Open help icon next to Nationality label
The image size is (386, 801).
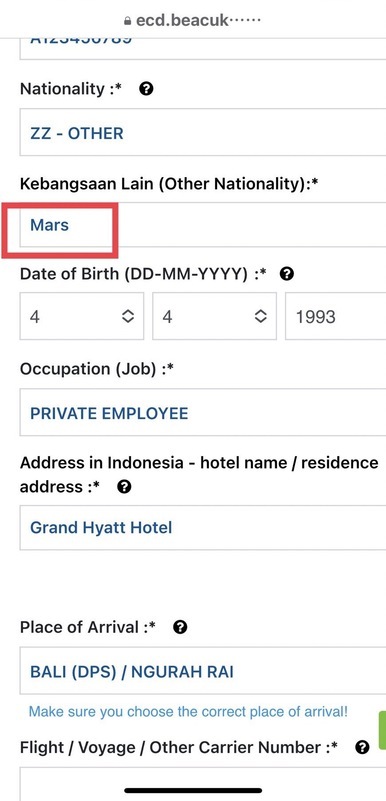tap(146, 89)
